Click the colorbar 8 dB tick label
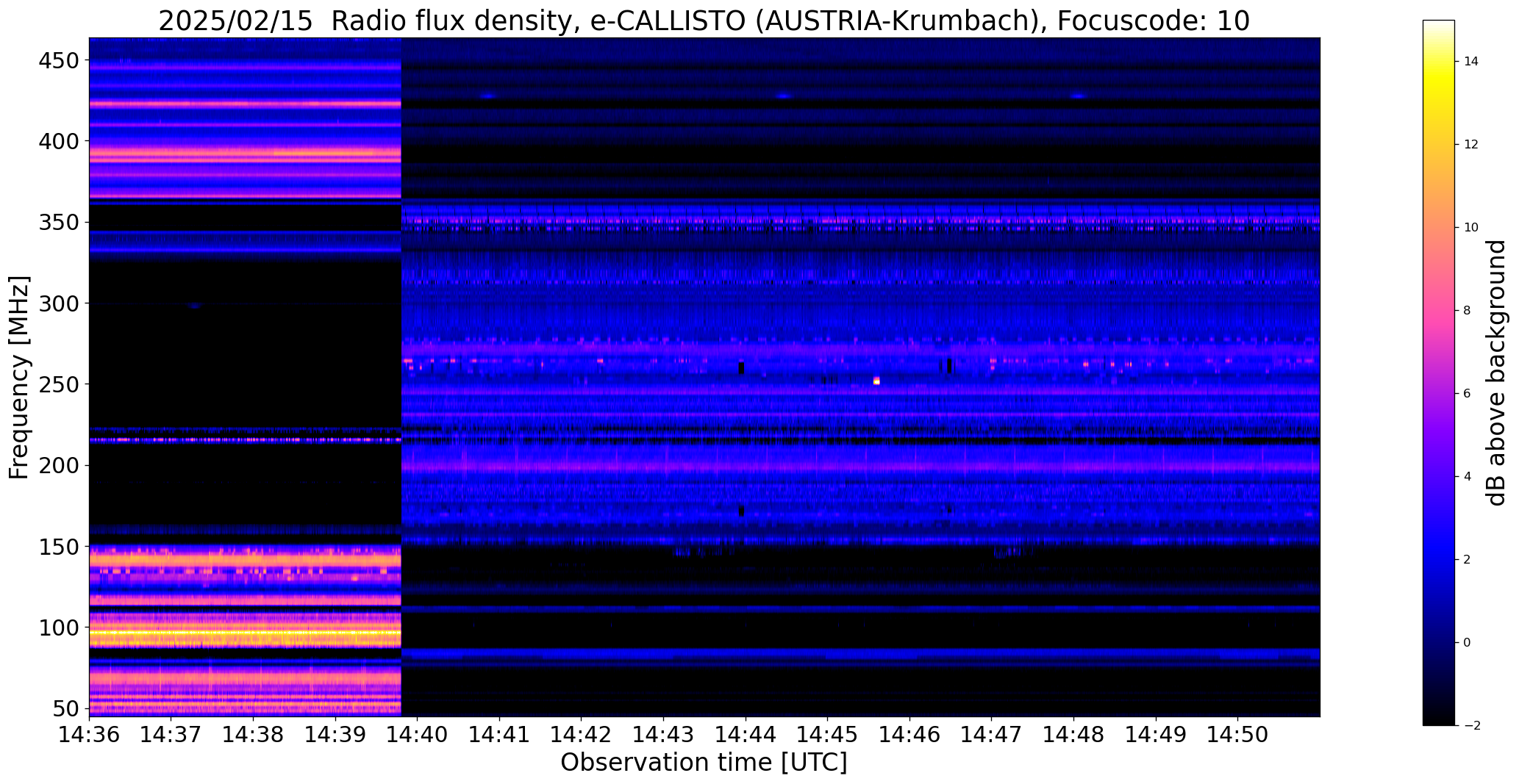 pos(1468,311)
